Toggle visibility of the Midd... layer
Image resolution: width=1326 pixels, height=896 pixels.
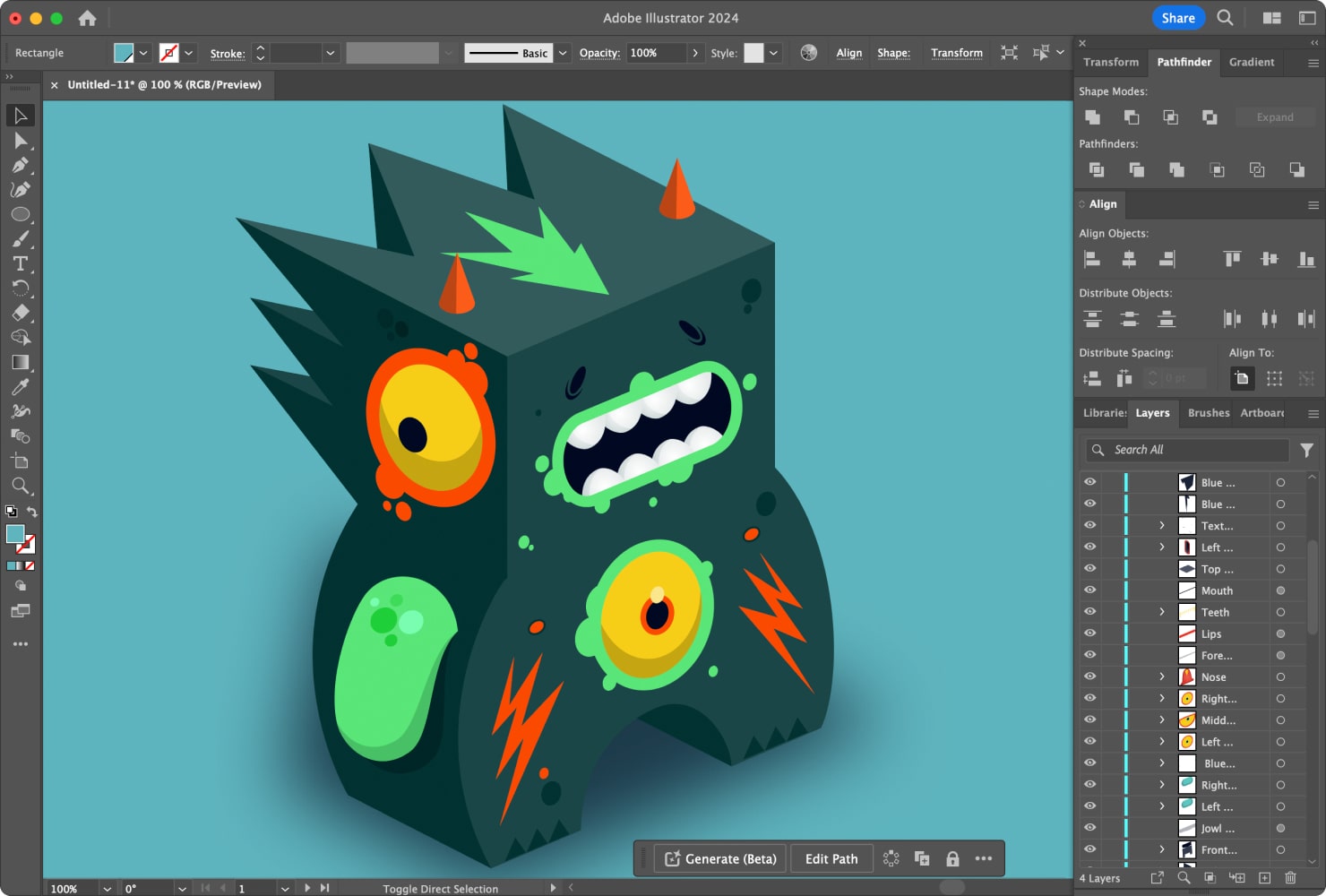point(1090,719)
